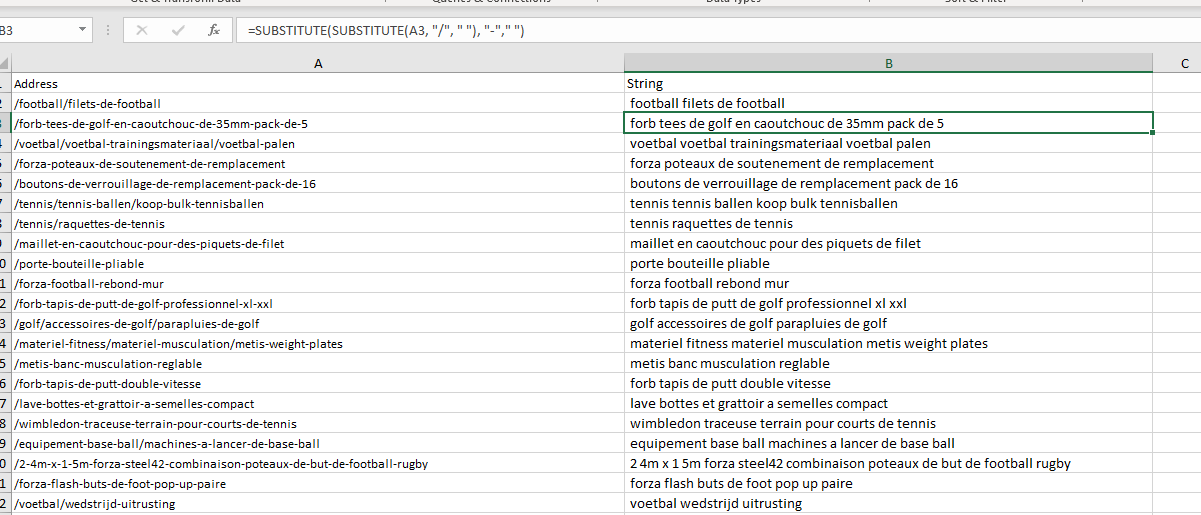The height and width of the screenshot is (515, 1201).
Task: Click the Name Box resize dots handle
Action: 109,31
